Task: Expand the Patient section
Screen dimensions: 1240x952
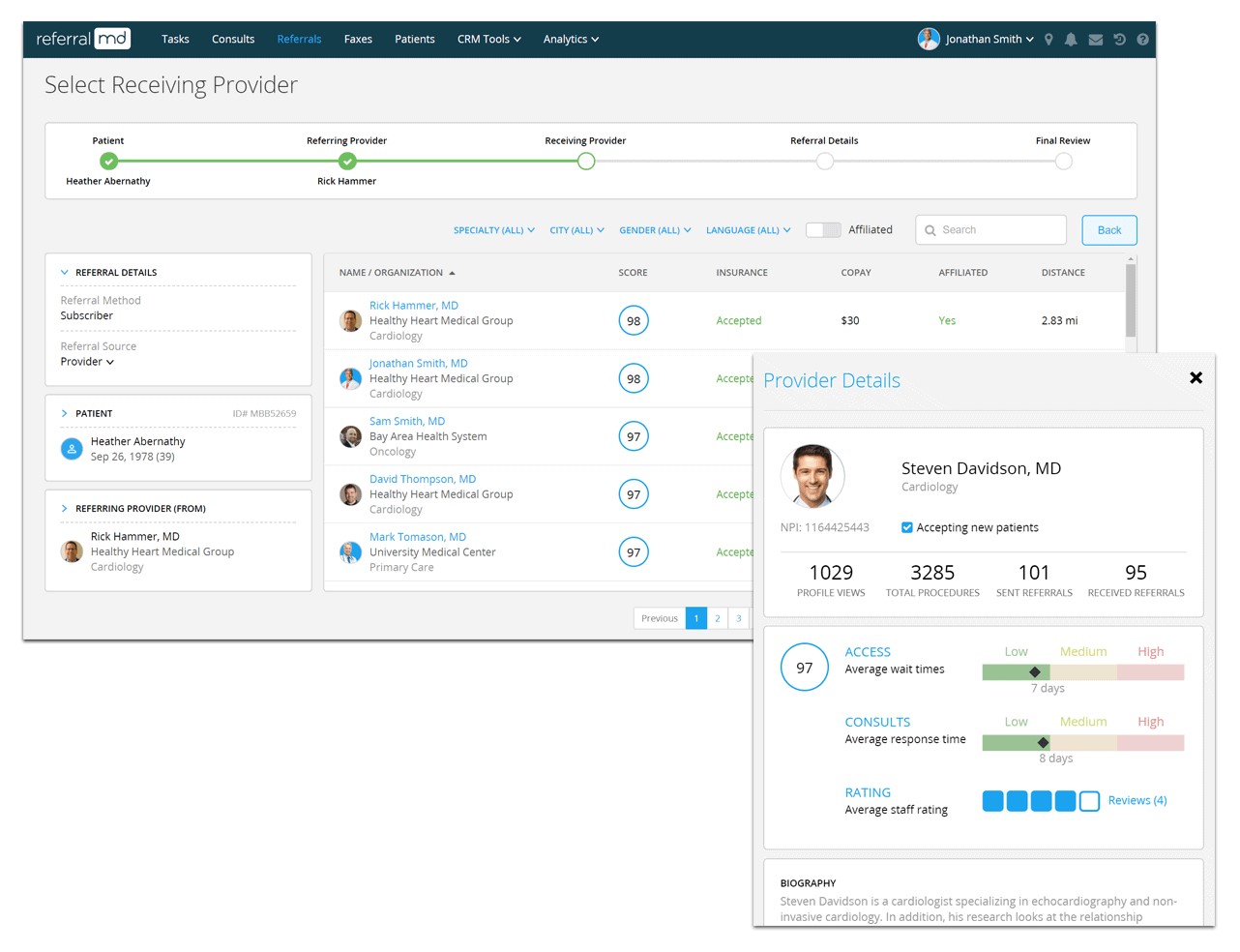Action: pyautogui.click(x=65, y=414)
